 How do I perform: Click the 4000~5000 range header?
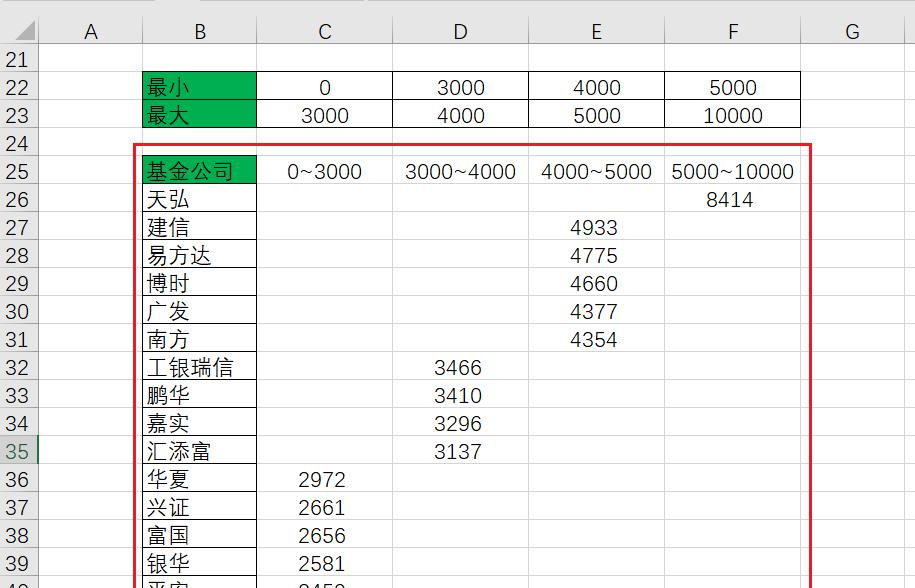(x=596, y=170)
